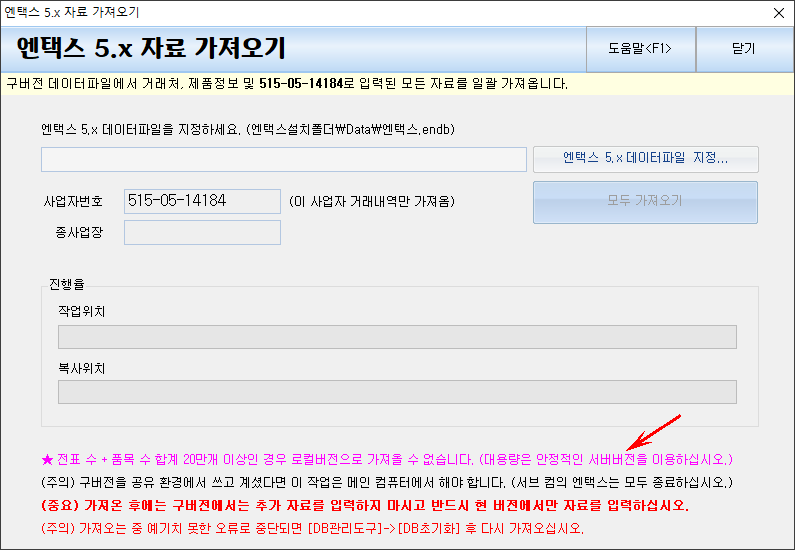795x550 pixels.
Task: Click the (이 사업자 거래내역만 가져옴) note
Action: [x=371, y=202]
